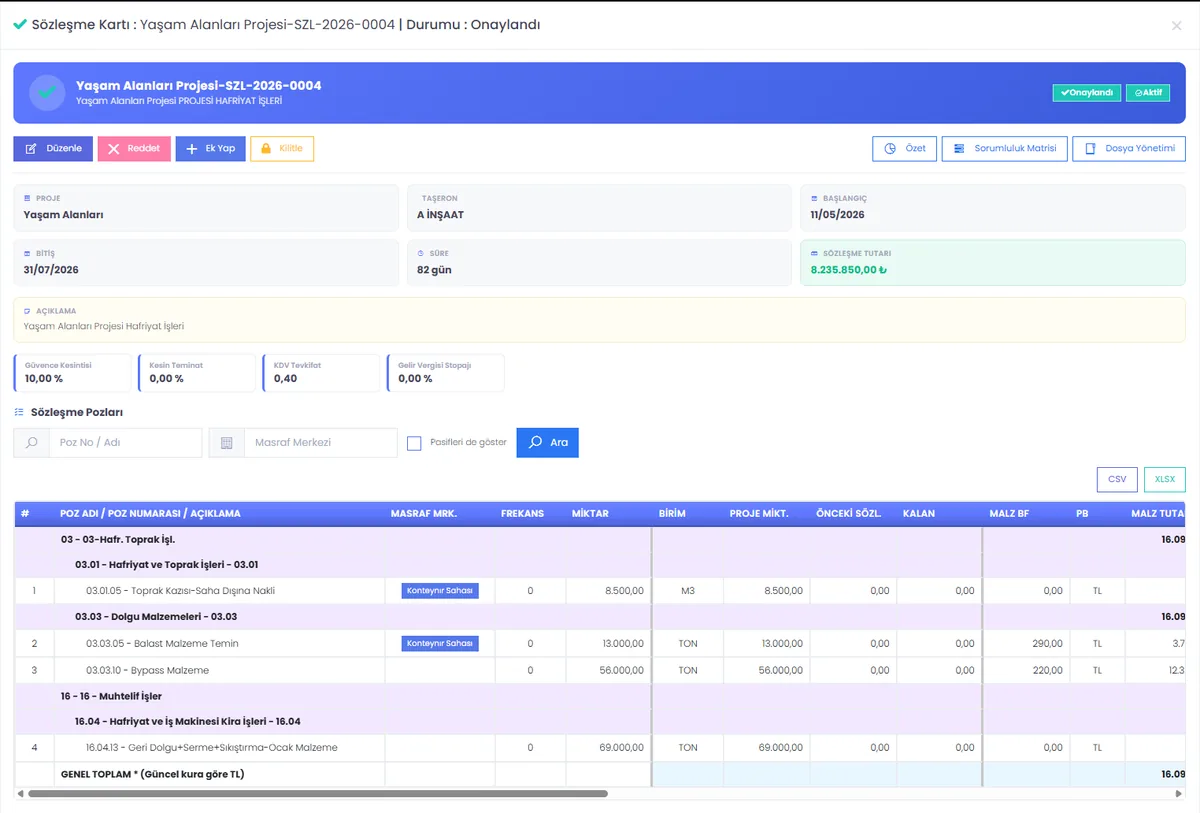
Task: Click group row 03 - 03-Hafr. Toprak İşl.
Action: [x=600, y=540]
